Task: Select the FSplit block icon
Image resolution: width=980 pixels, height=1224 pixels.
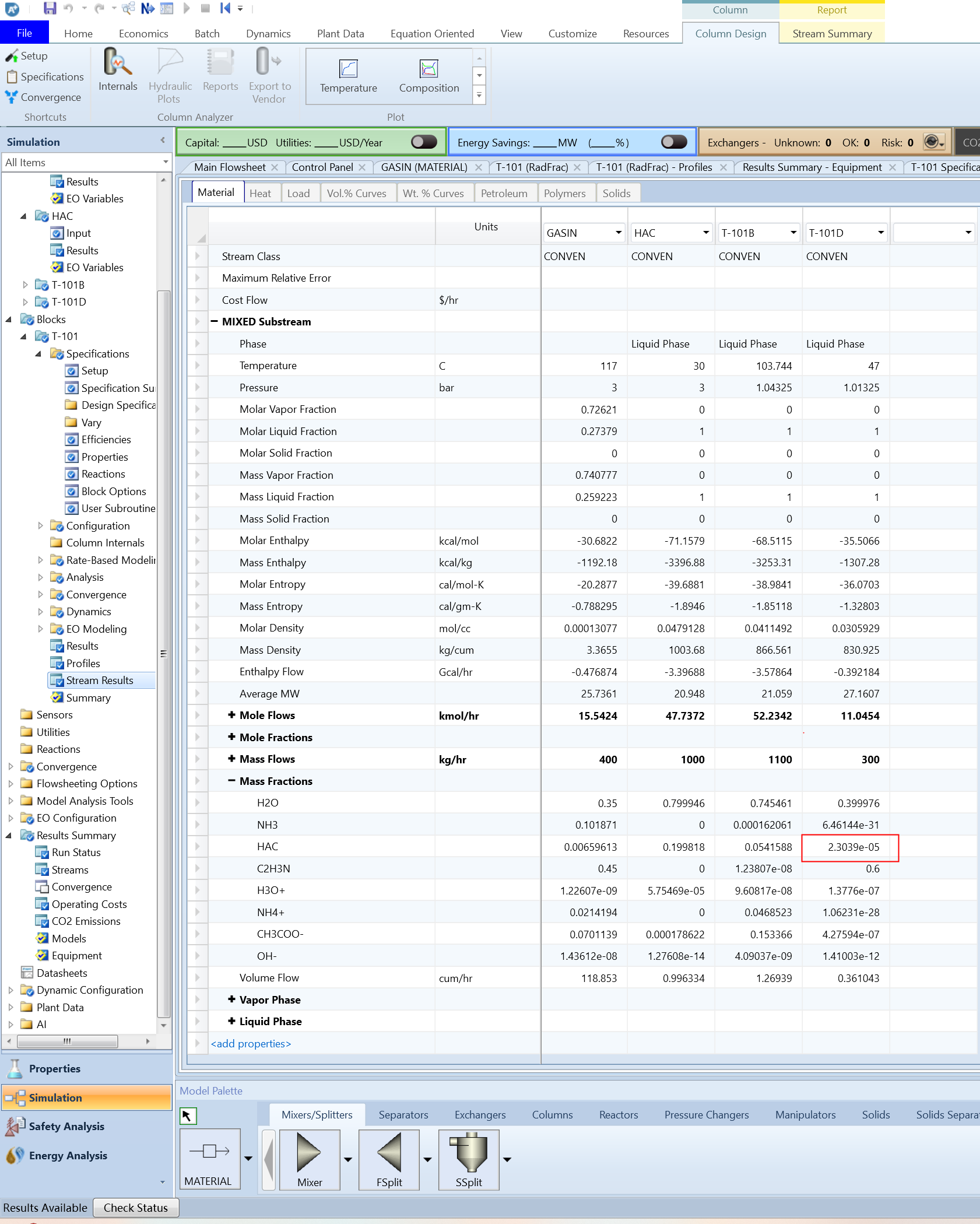Action: point(389,1159)
